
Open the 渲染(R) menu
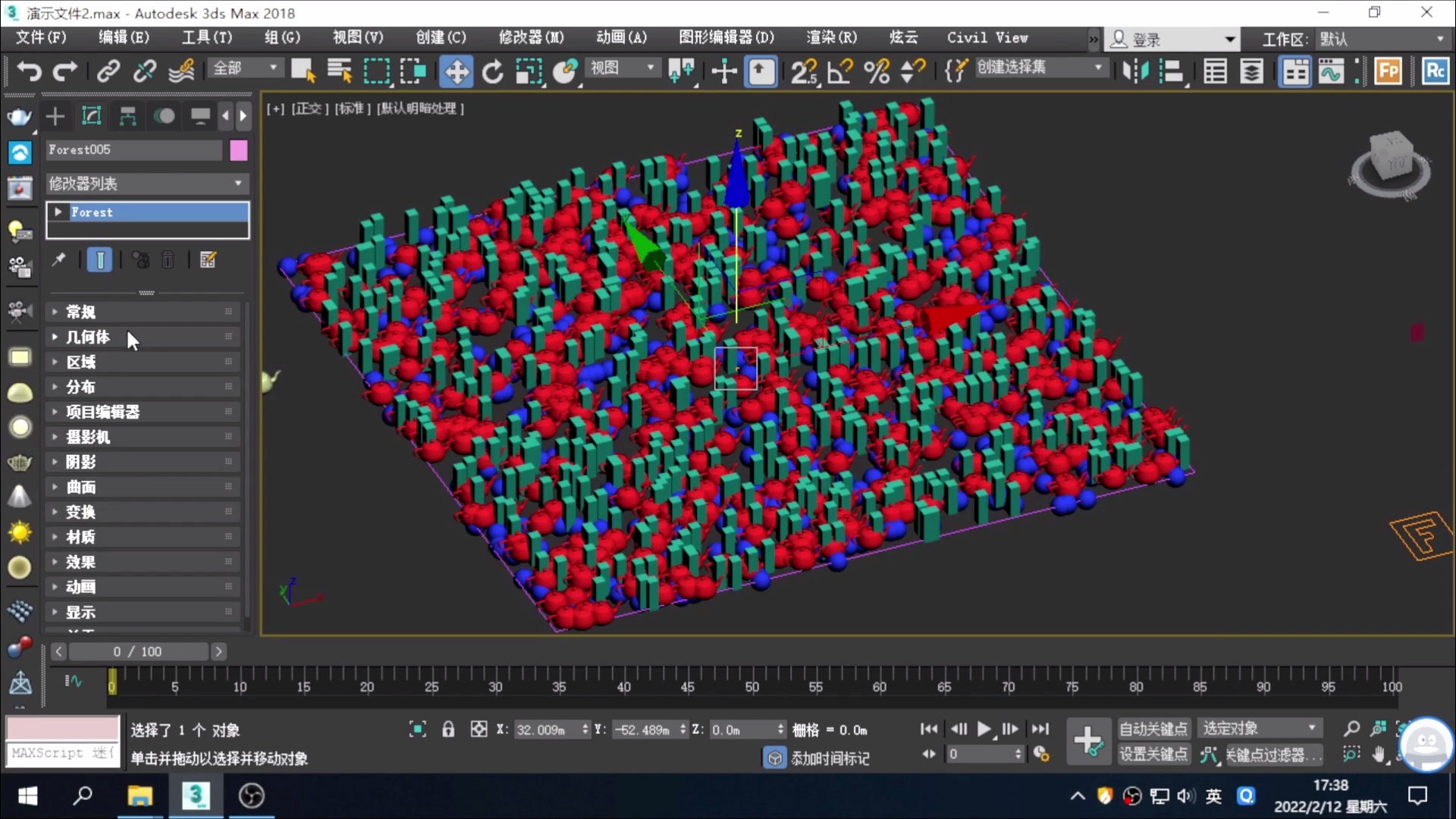(831, 37)
